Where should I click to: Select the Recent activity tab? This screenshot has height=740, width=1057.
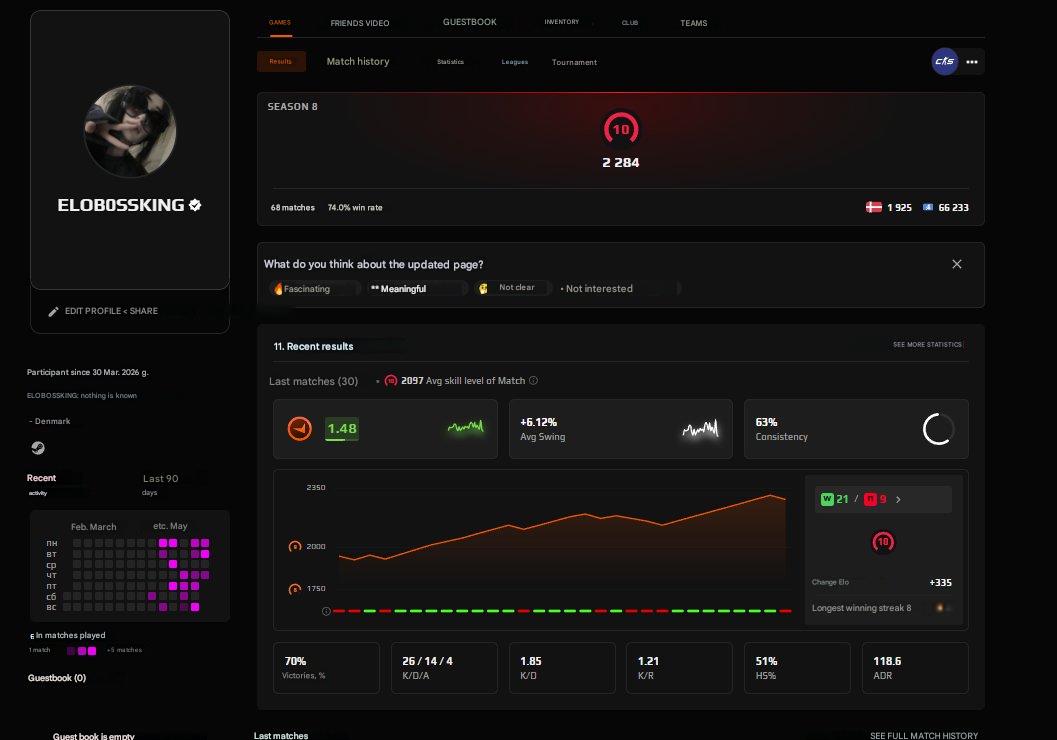[42, 483]
